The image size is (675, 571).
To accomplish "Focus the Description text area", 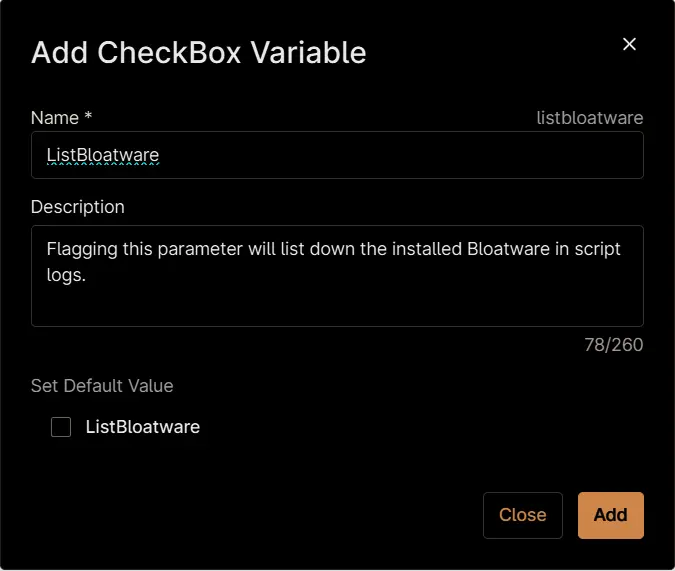I will 337,276.
